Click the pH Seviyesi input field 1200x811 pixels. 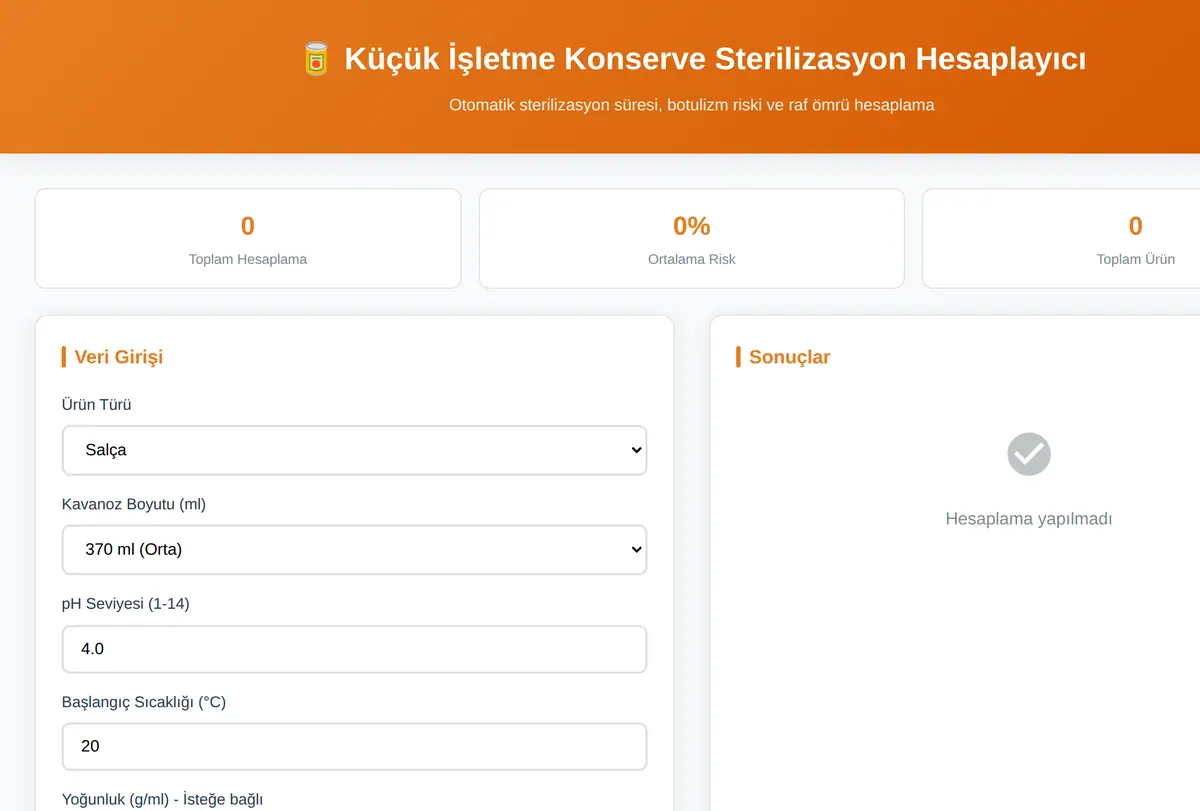coord(354,649)
